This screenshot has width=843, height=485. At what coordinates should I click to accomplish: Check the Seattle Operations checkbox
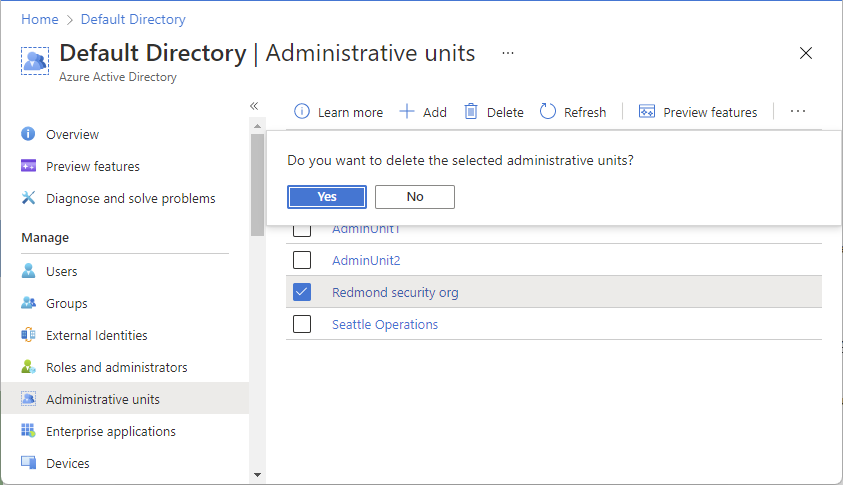302,324
